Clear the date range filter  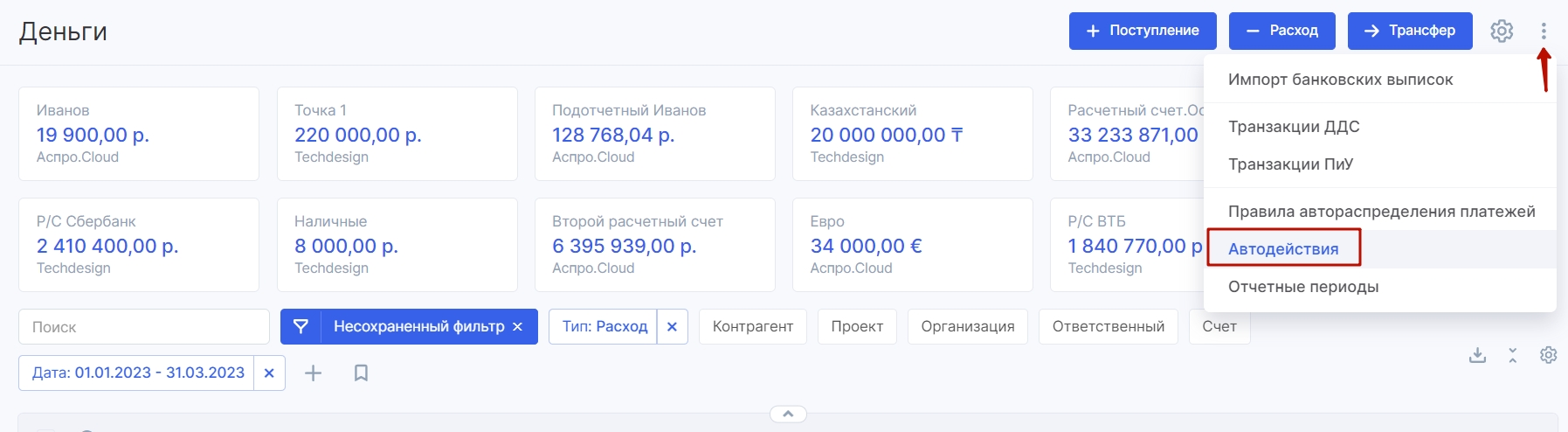coord(269,373)
